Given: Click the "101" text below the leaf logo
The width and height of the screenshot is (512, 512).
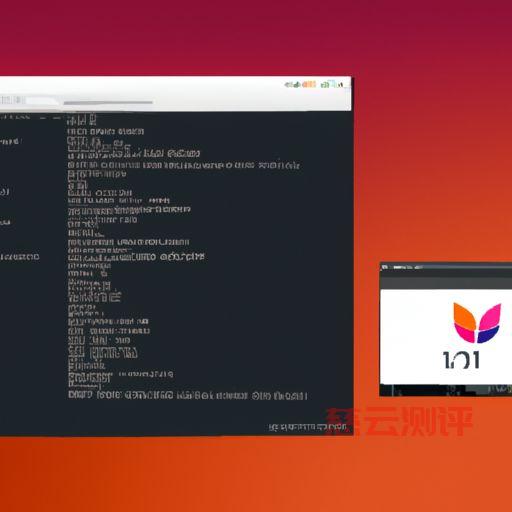Looking at the screenshot, I should point(461,360).
